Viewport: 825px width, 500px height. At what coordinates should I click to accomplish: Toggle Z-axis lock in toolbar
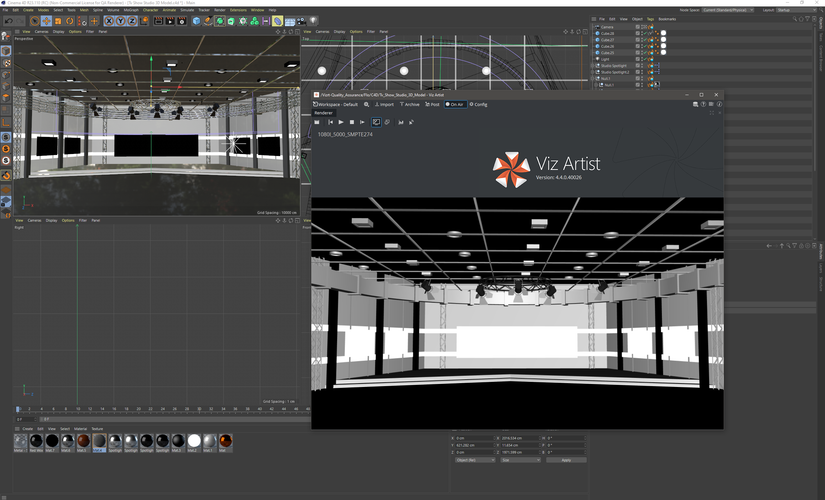[131, 21]
